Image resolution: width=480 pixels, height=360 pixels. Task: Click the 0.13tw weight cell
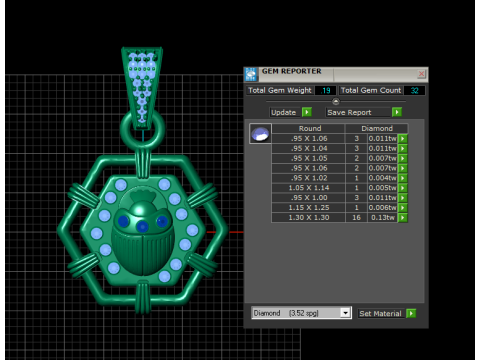(x=382, y=218)
